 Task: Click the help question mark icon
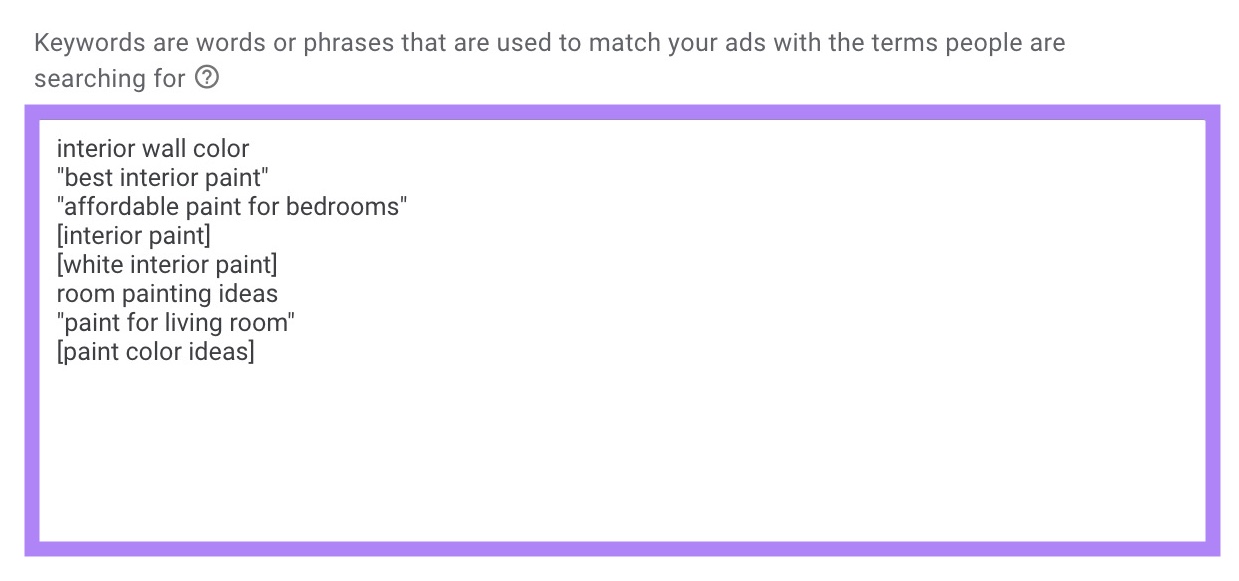[207, 77]
